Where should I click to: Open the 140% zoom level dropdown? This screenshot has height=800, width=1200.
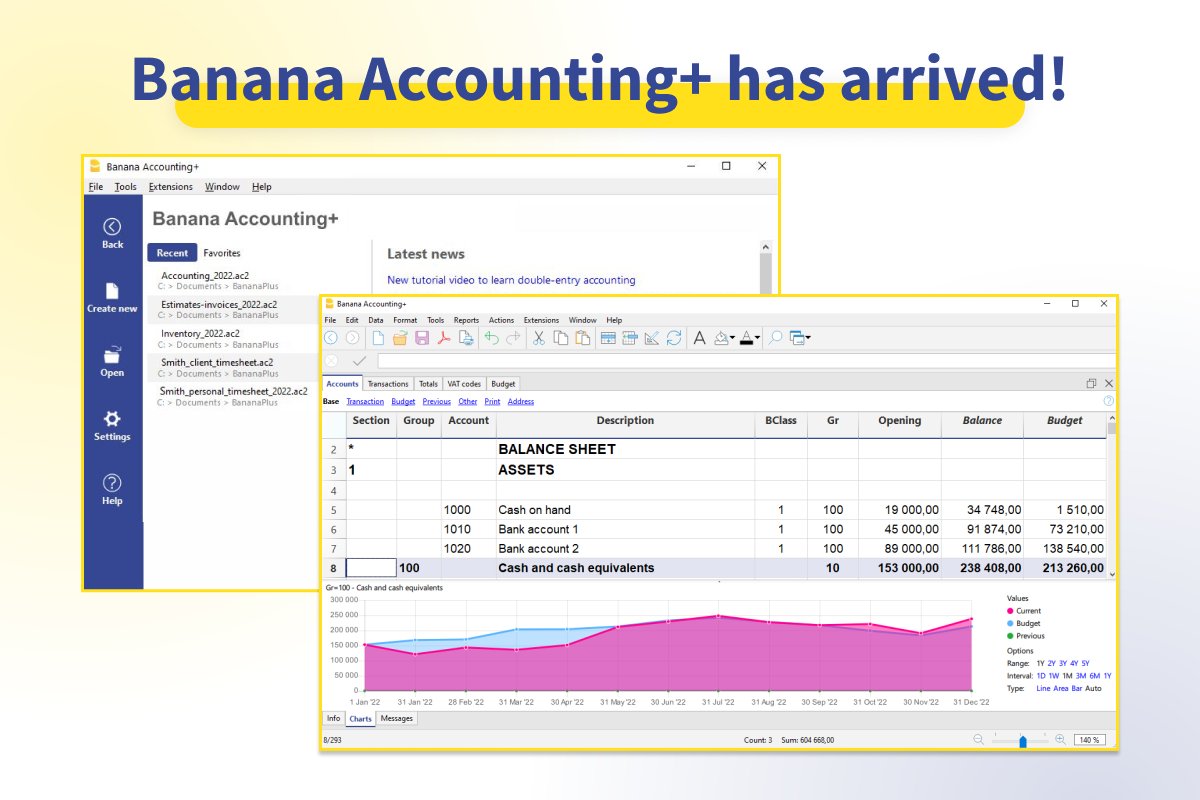pyautogui.click(x=1088, y=740)
